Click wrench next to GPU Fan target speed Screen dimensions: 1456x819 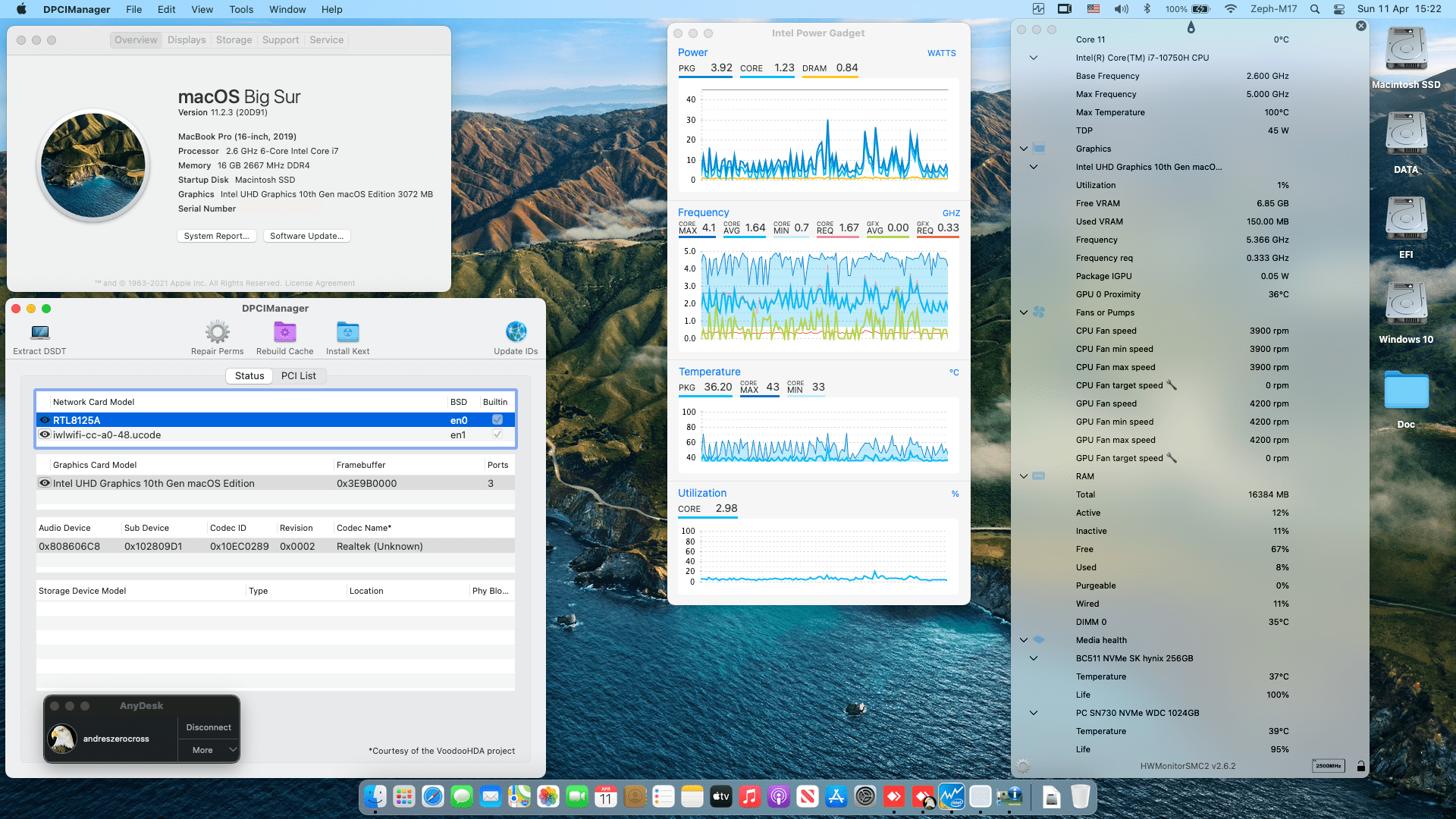pyautogui.click(x=1172, y=458)
